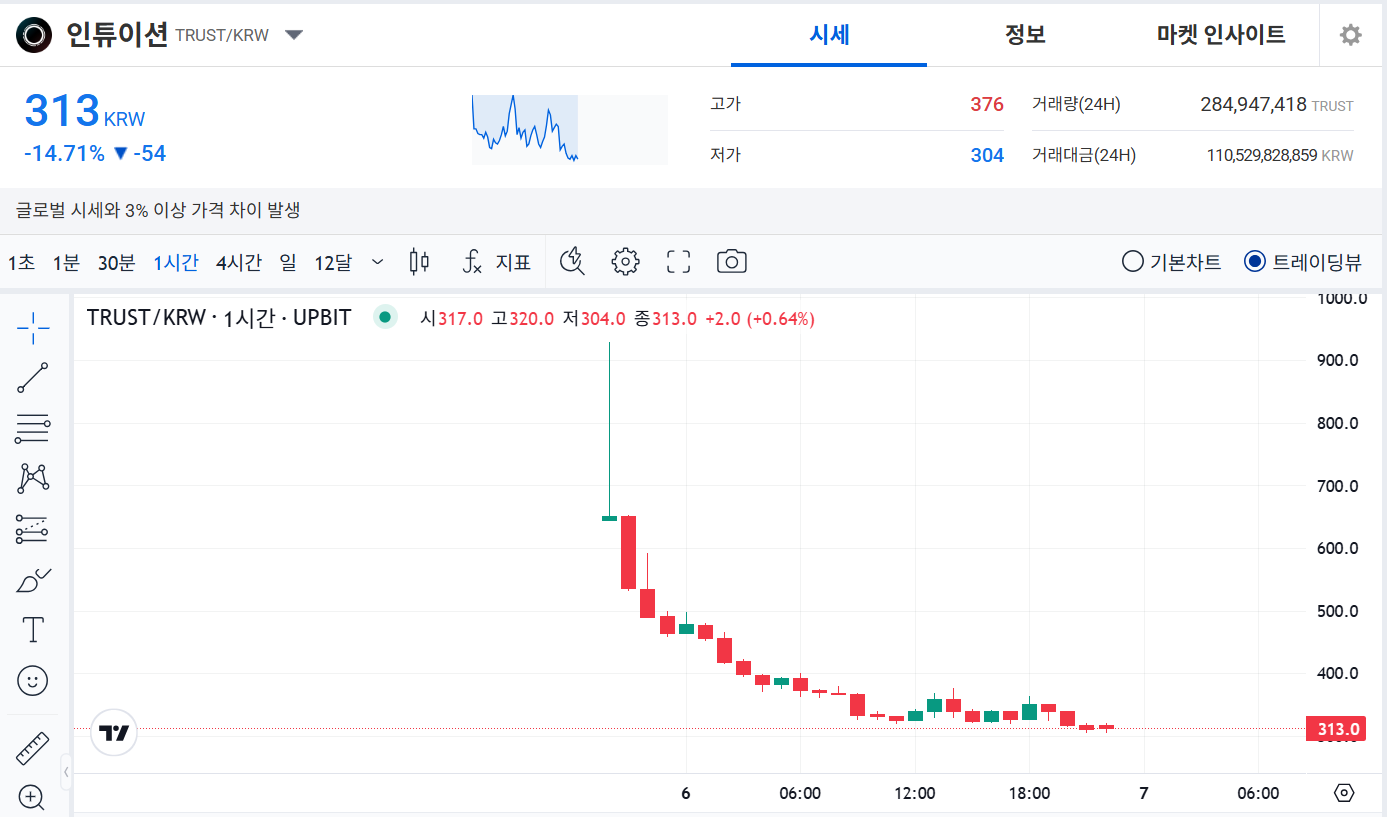Take a snapshot with the camera icon

[x=731, y=261]
